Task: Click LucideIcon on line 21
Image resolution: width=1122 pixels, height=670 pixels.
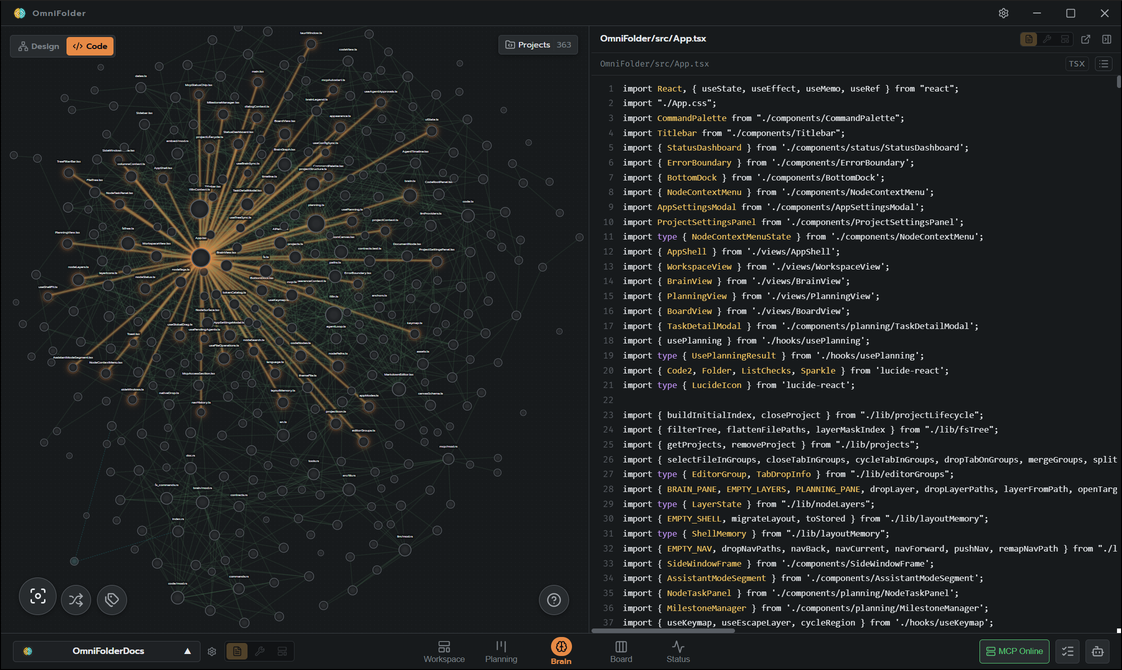Action: click(x=716, y=385)
